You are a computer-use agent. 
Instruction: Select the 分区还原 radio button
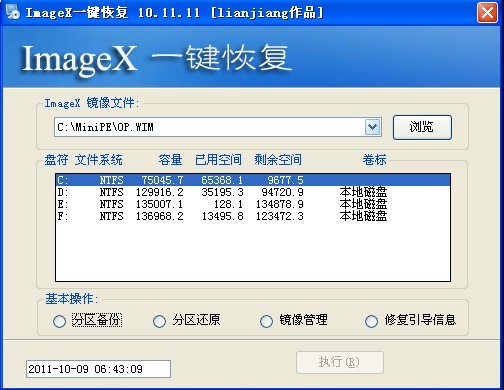159,321
